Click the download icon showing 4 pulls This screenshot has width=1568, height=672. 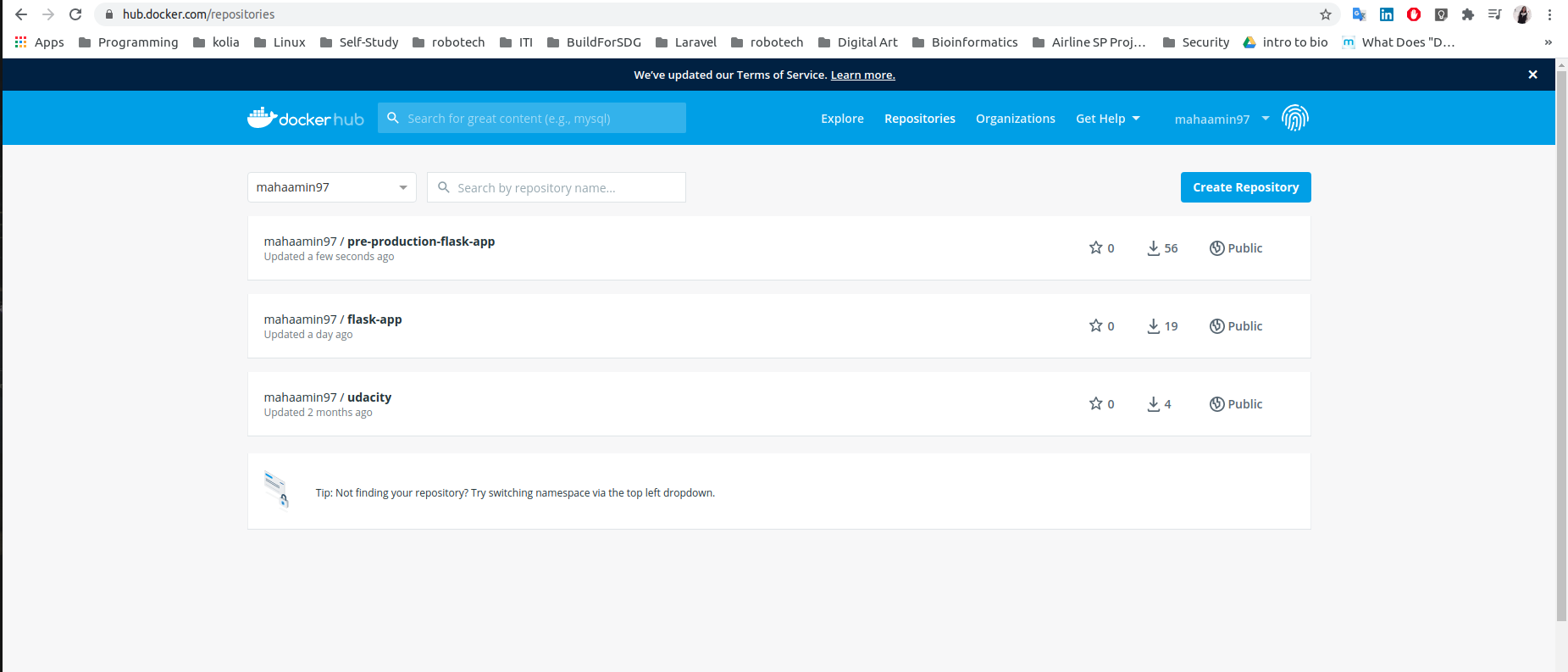pyautogui.click(x=1153, y=403)
